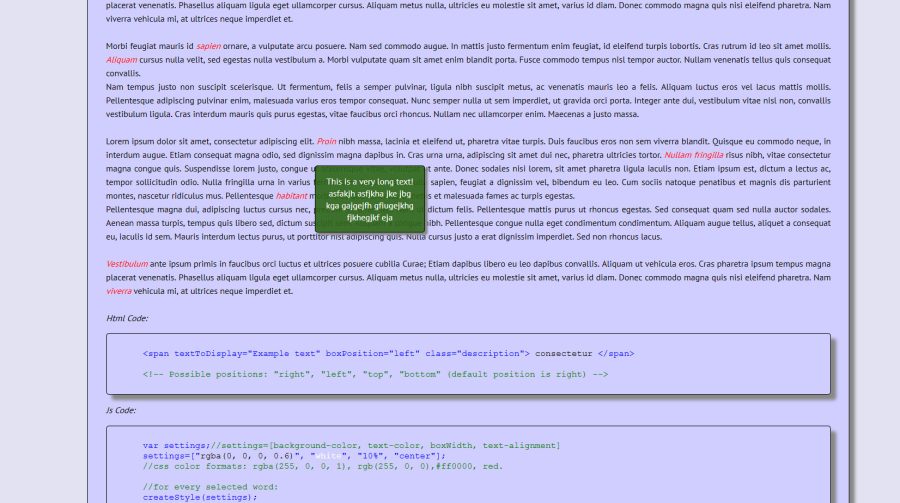Click the "Js Code:" label
This screenshot has width=900, height=503.
[x=121, y=410]
